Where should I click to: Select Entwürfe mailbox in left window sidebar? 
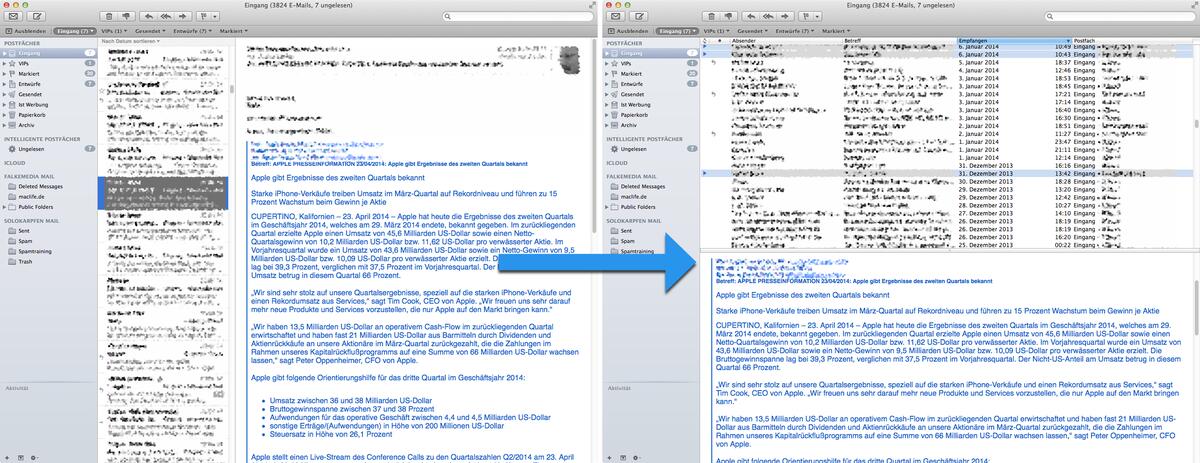(49, 84)
